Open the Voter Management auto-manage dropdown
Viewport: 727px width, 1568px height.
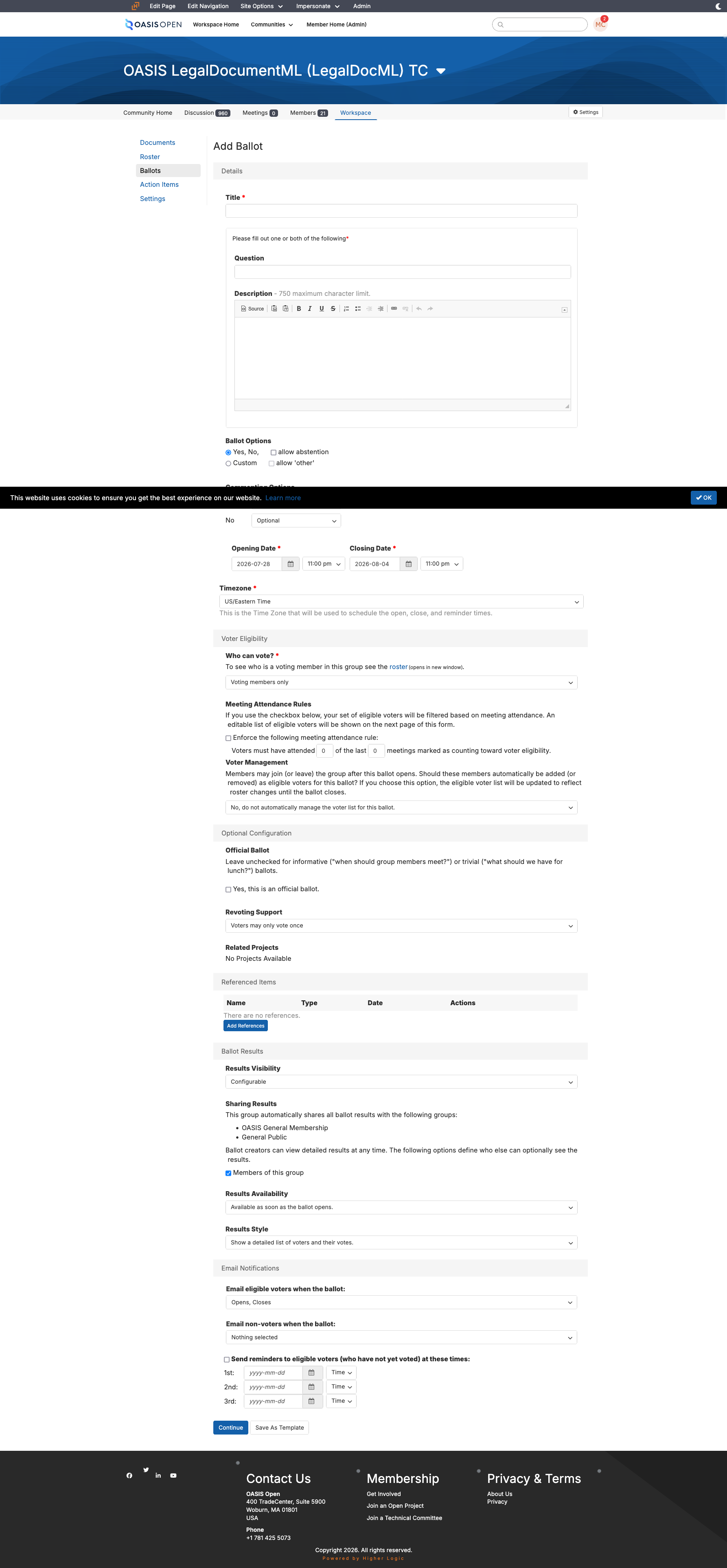pos(401,808)
